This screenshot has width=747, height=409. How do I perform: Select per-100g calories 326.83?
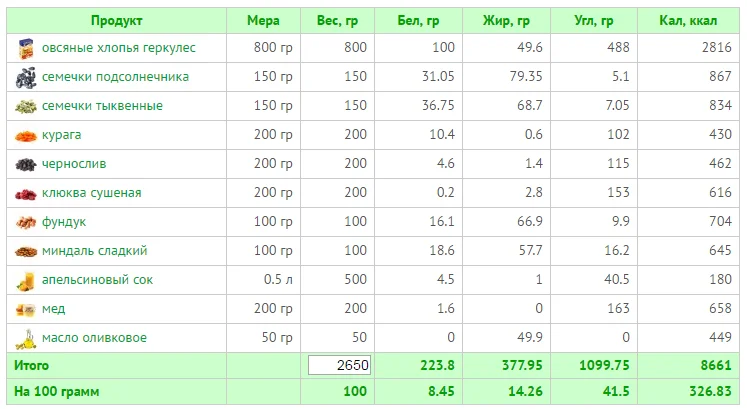pos(710,391)
